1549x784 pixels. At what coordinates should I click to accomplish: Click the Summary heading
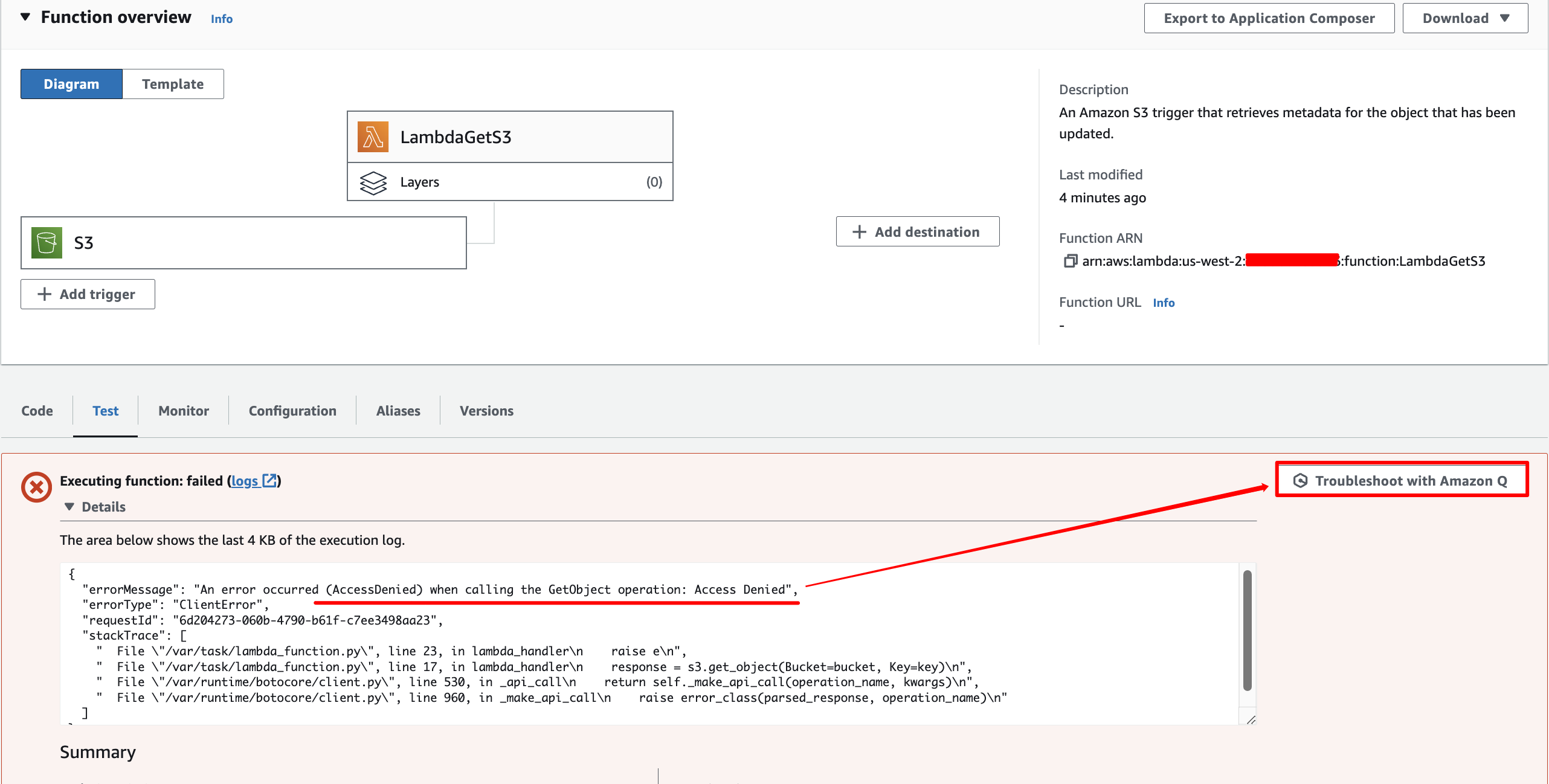pos(98,752)
